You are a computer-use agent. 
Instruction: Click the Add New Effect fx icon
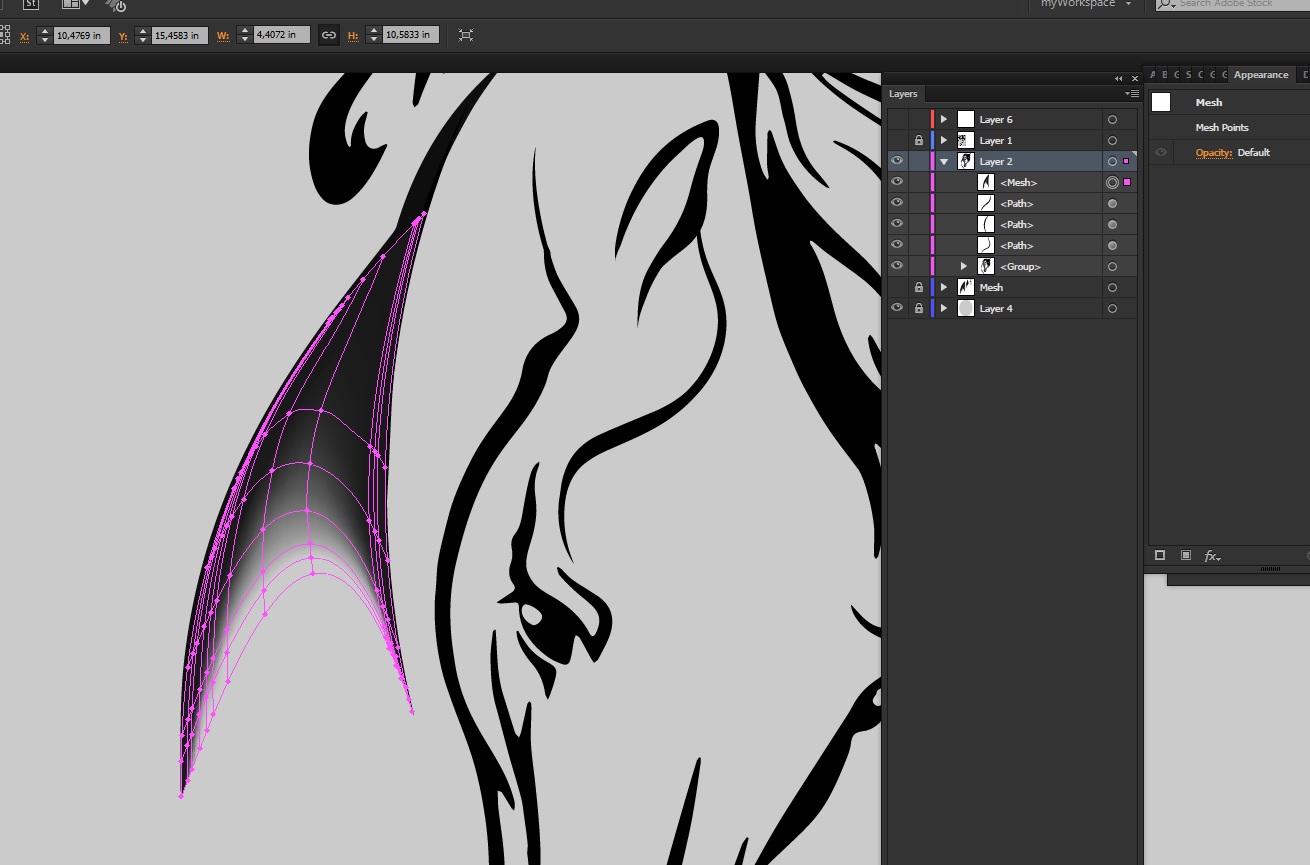1211,556
